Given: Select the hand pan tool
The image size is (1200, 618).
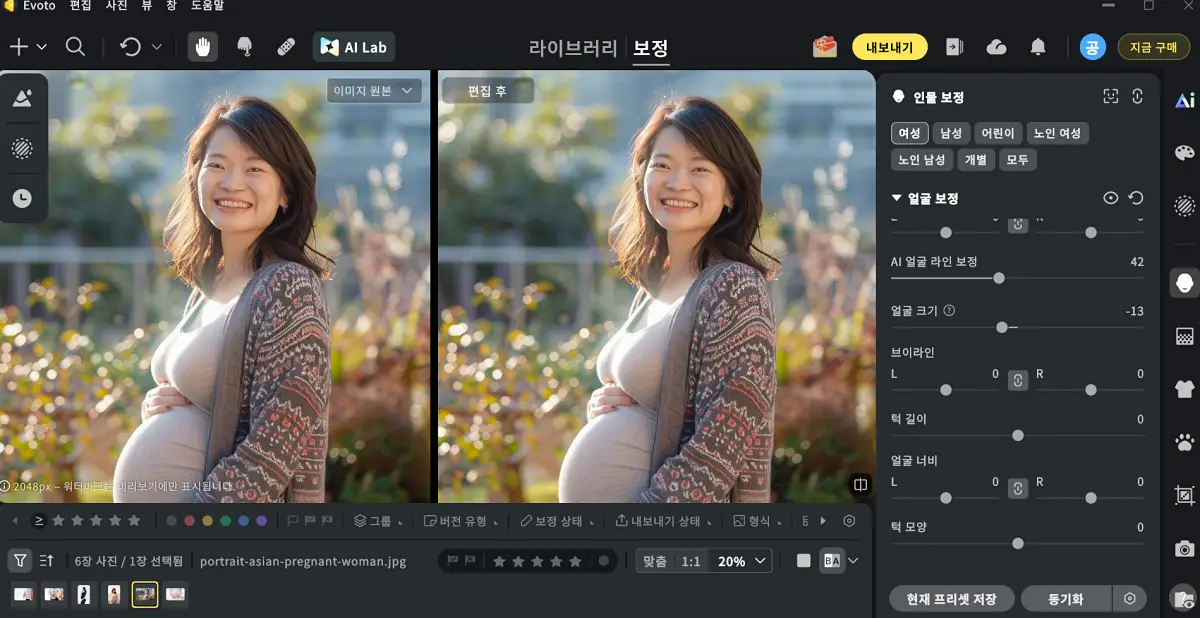Looking at the screenshot, I should pos(203,47).
